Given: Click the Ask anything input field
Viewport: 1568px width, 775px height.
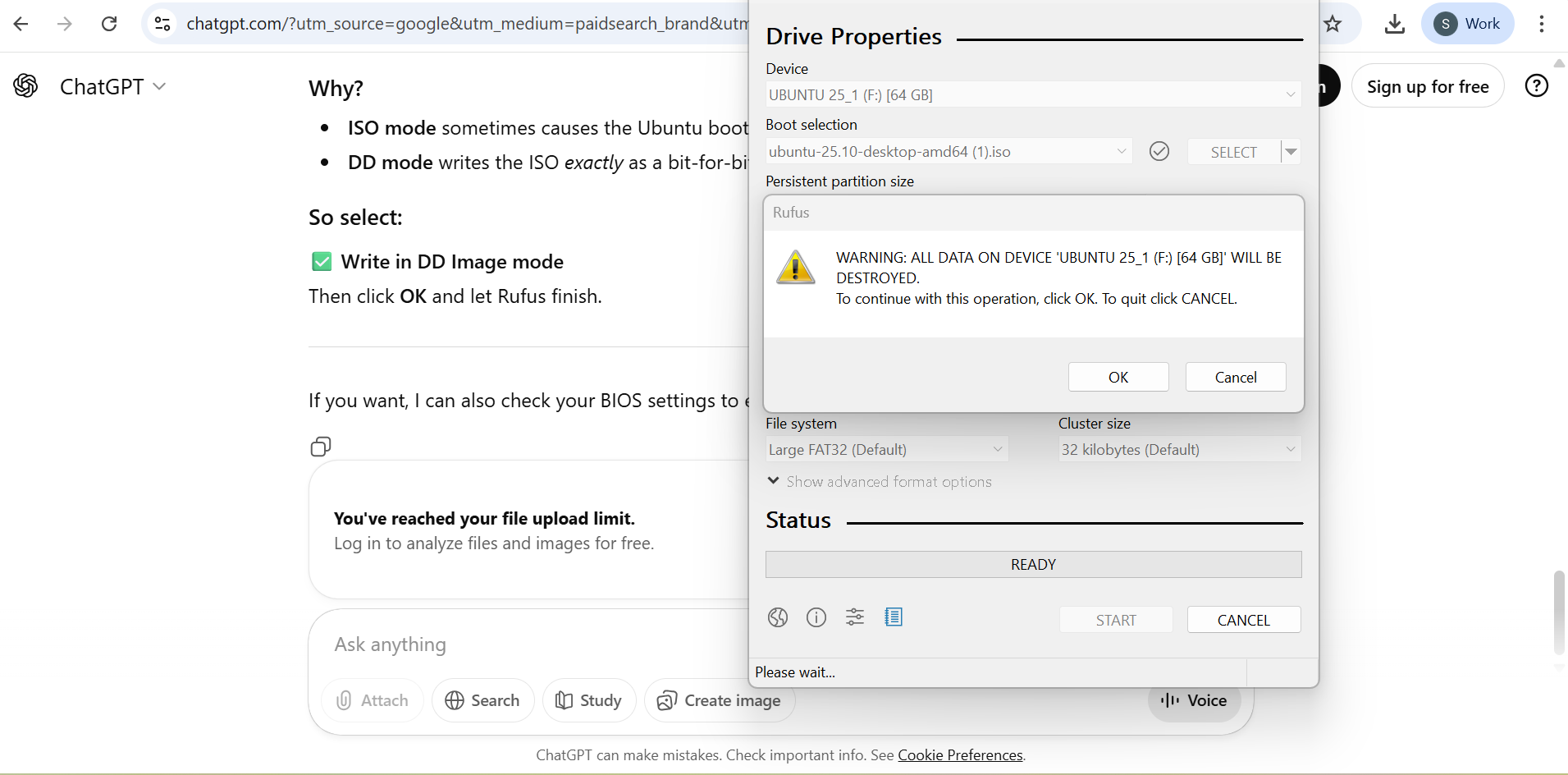Looking at the screenshot, I should (x=525, y=644).
